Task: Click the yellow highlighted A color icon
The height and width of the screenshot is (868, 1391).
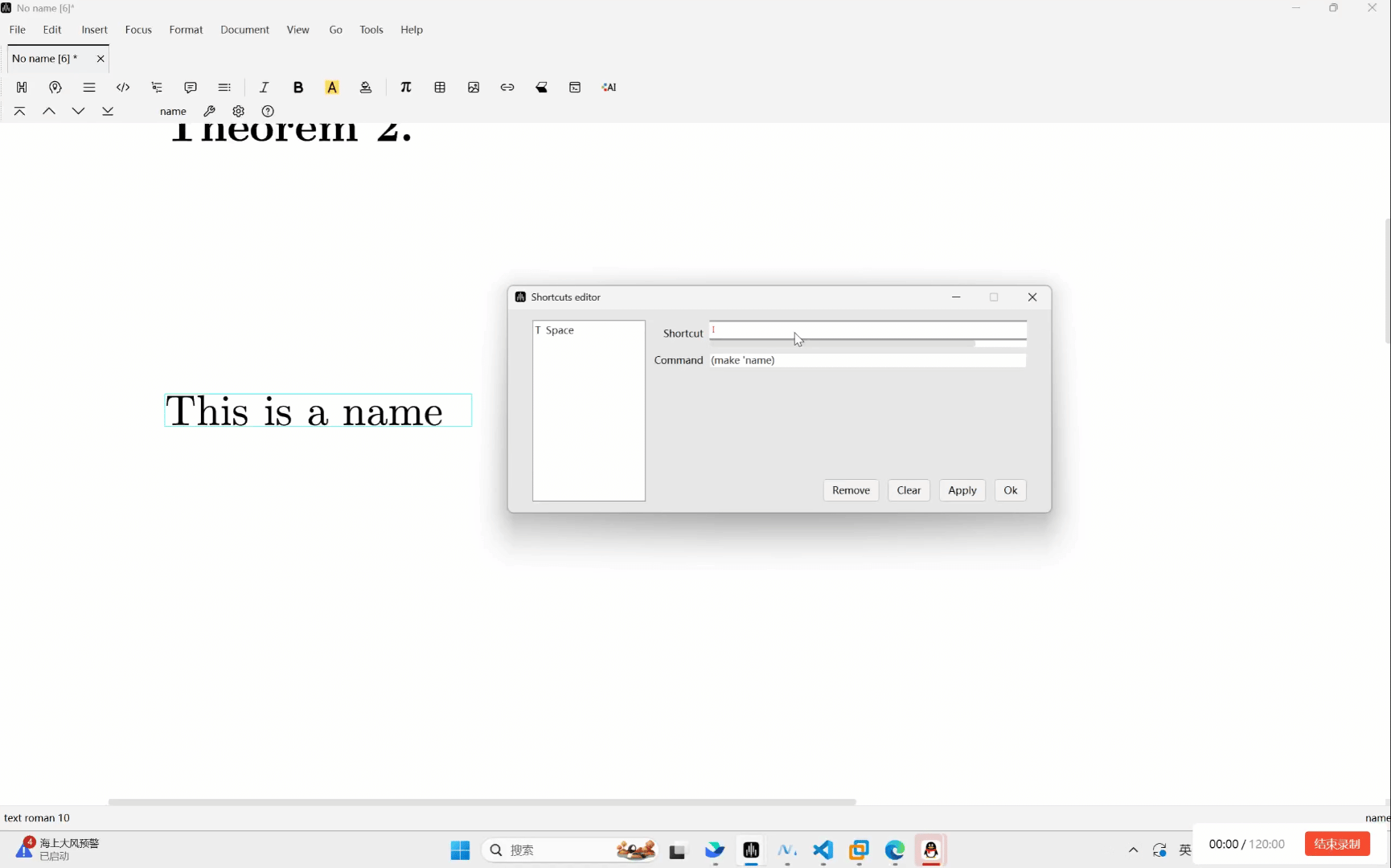Action: (x=332, y=88)
